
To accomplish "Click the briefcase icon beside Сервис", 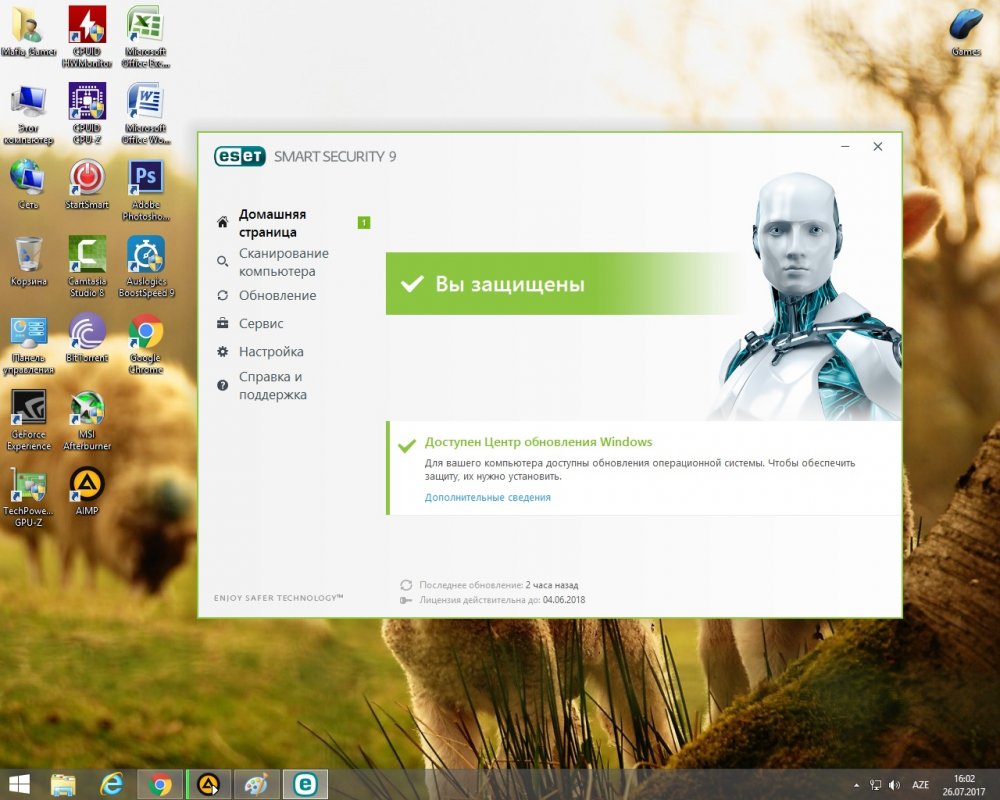I will coord(222,324).
